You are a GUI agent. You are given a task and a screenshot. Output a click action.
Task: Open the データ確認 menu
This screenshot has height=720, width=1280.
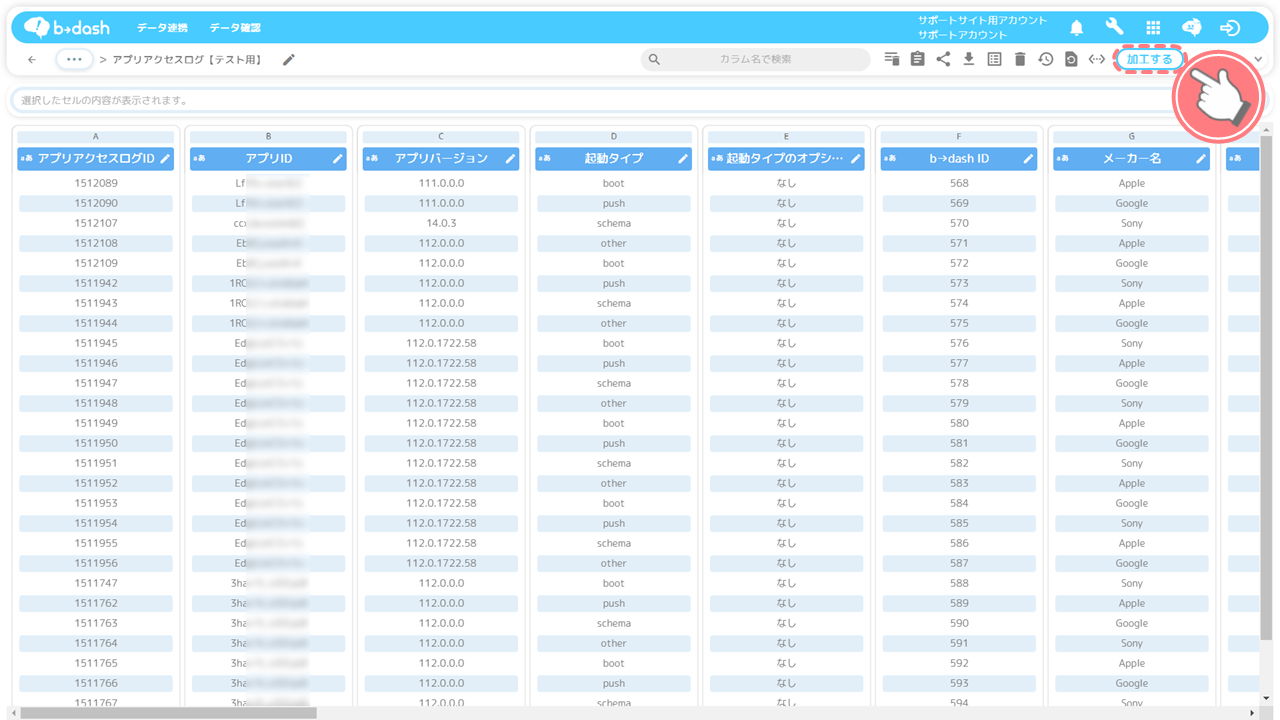(235, 28)
